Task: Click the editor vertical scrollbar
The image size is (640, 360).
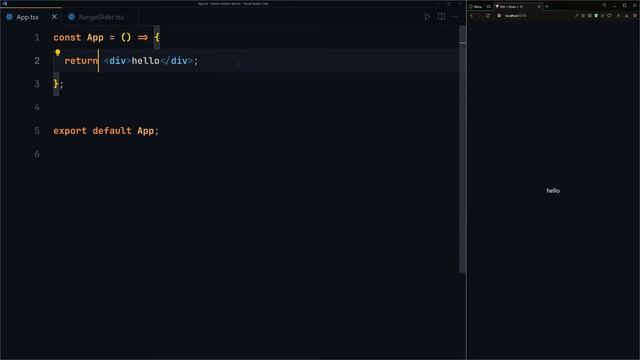Action: tap(462, 149)
